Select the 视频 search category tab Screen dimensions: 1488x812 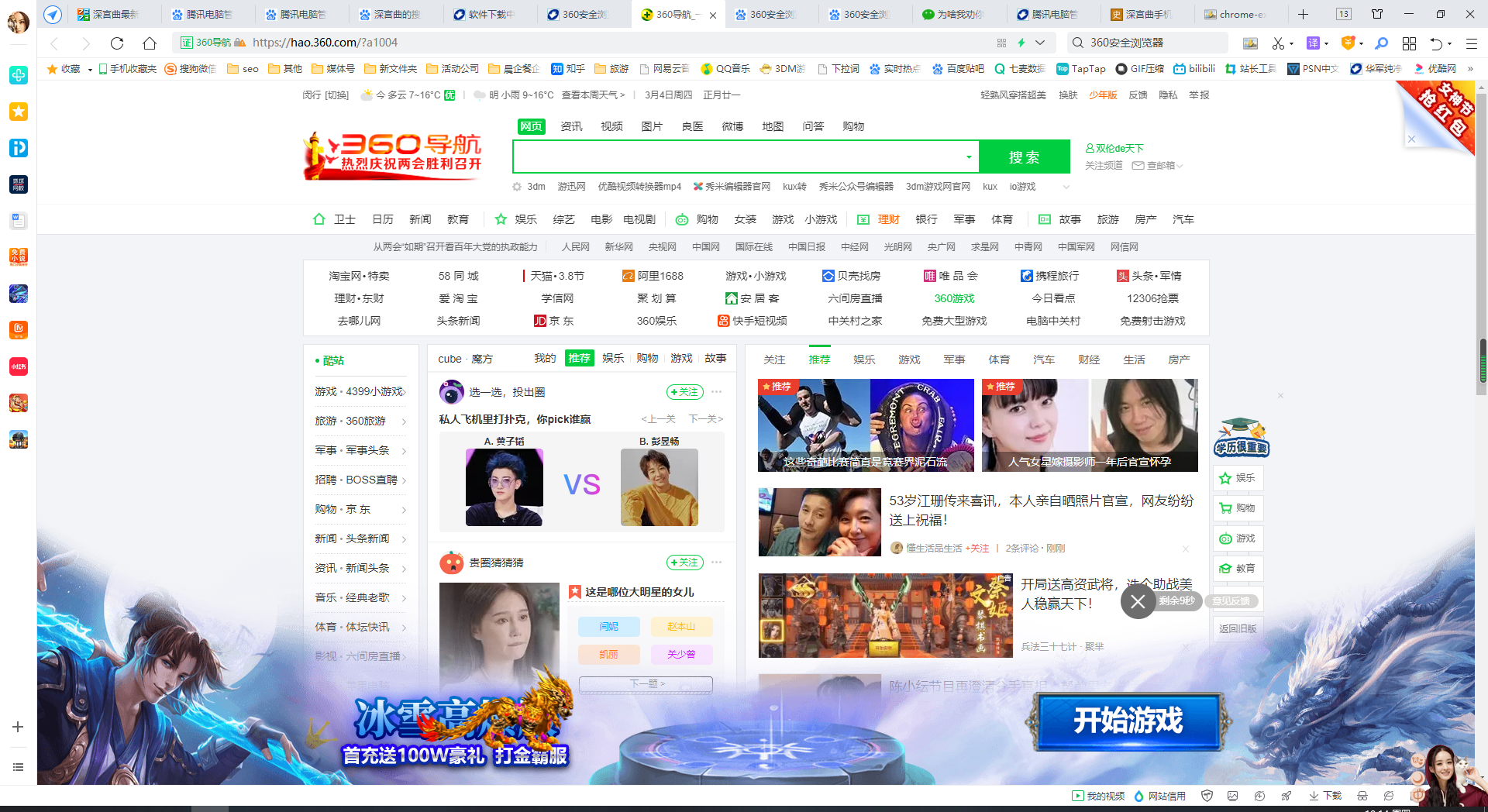[x=611, y=126]
